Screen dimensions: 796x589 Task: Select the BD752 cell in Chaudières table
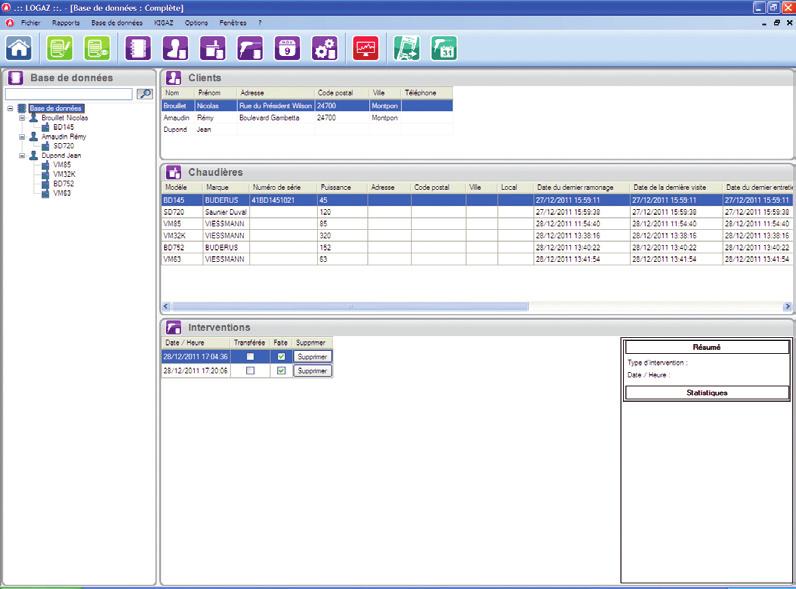pyautogui.click(x=182, y=248)
